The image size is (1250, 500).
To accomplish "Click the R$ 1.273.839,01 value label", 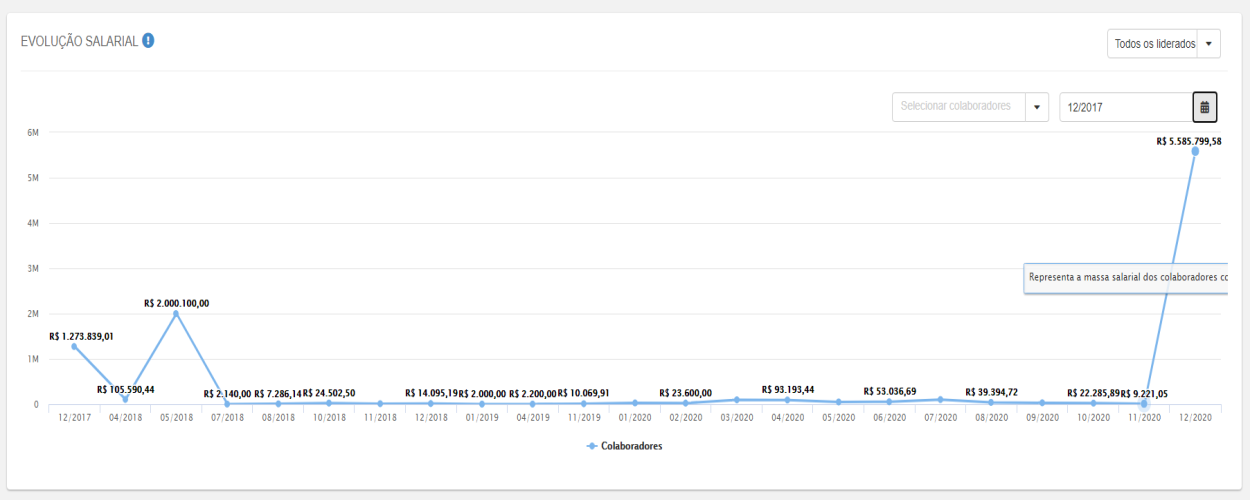I will click(81, 336).
